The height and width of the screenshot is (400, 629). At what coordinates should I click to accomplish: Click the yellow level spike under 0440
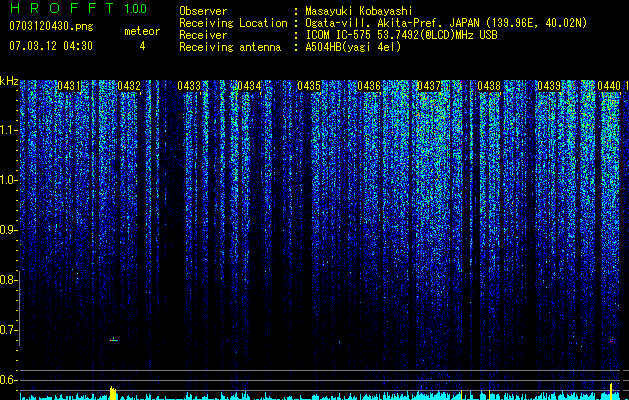(611, 392)
